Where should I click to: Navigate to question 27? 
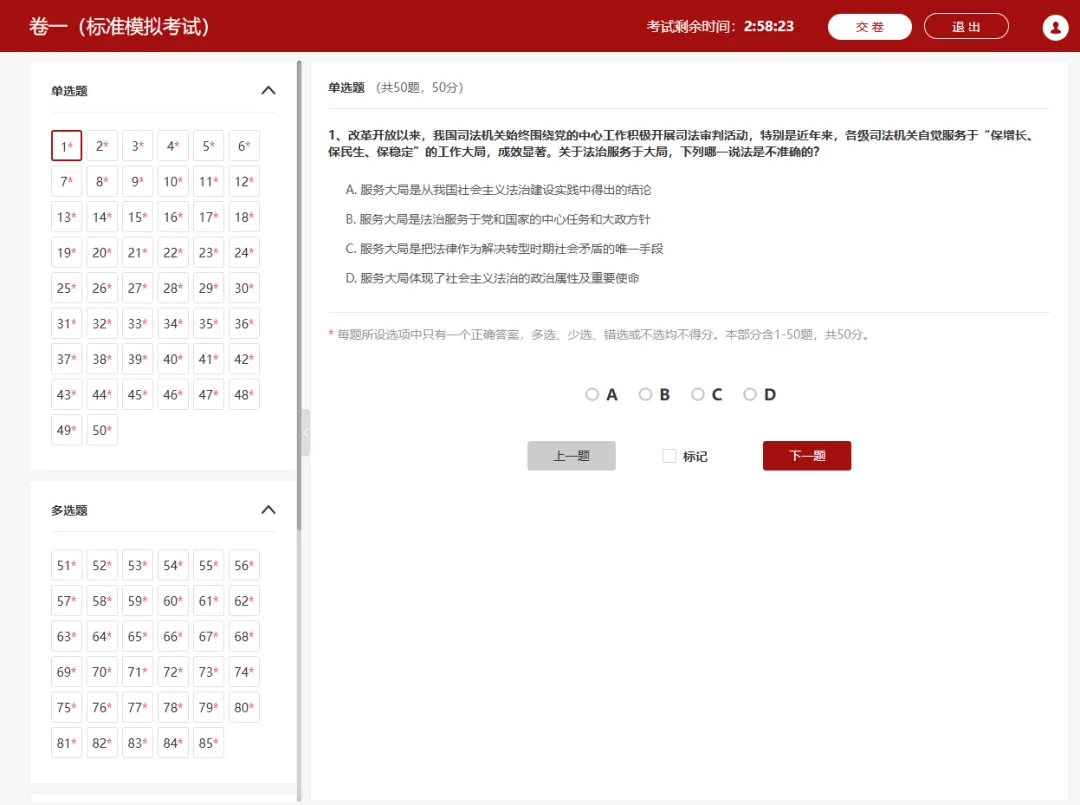(138, 288)
